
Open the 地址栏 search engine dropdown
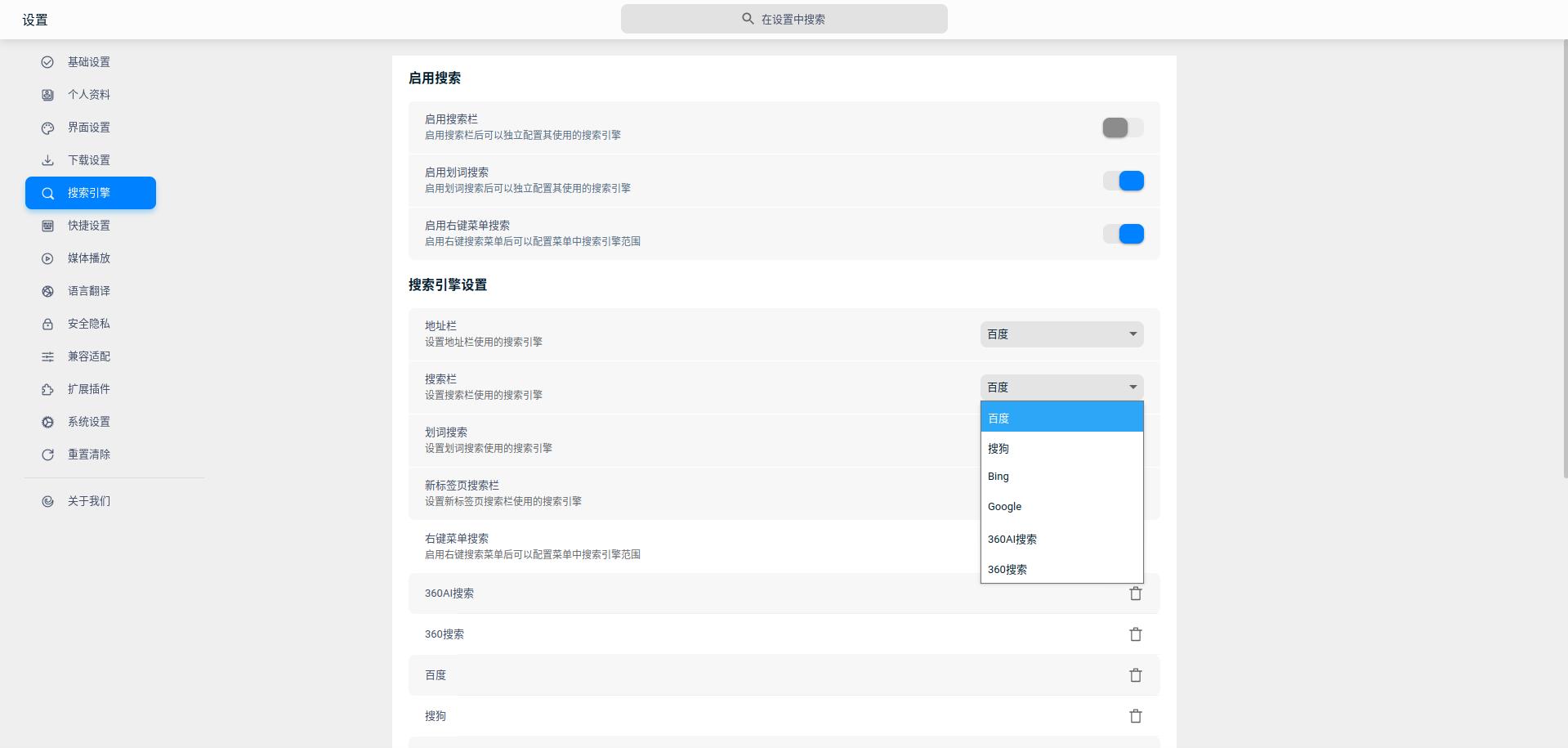click(1061, 334)
